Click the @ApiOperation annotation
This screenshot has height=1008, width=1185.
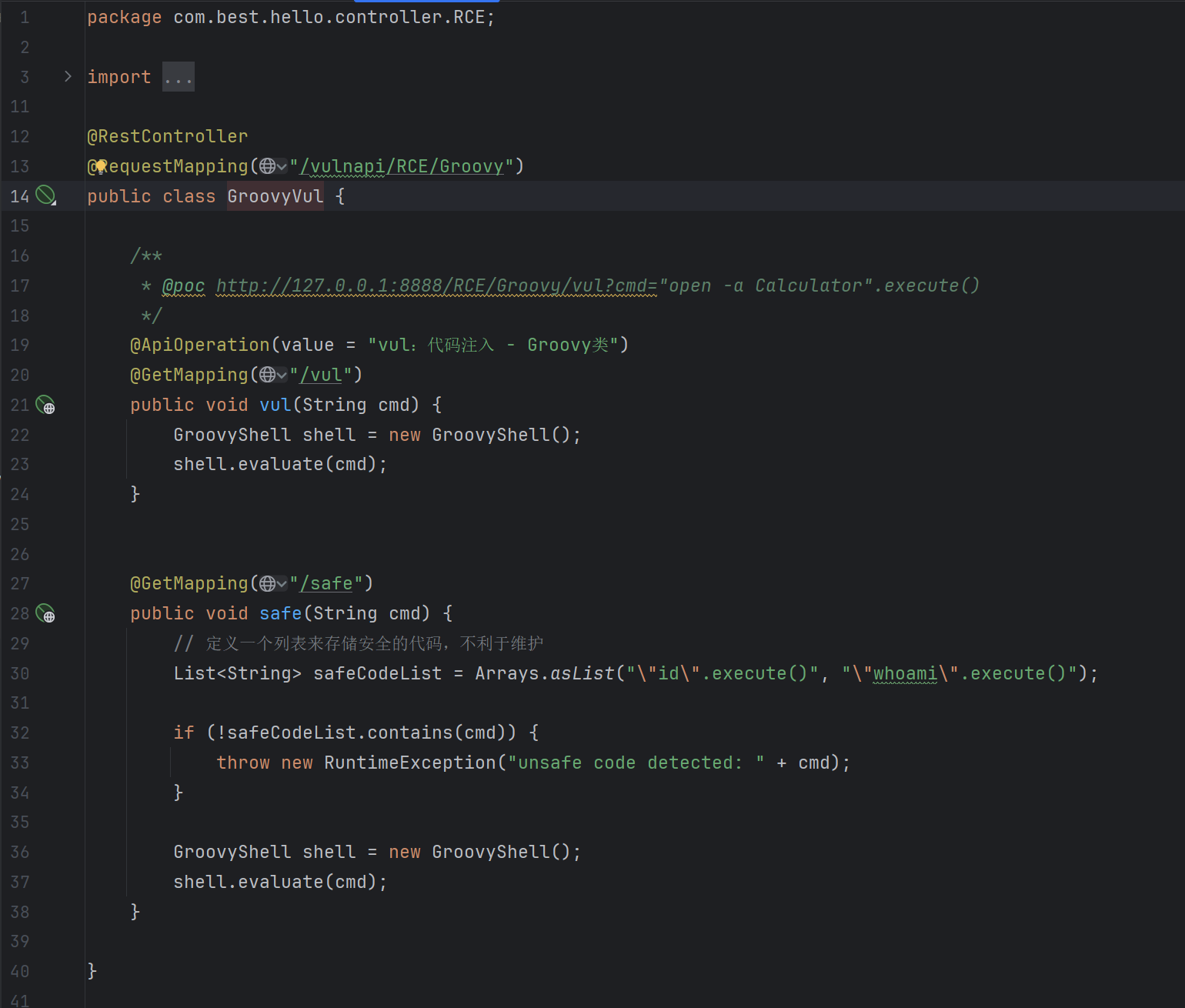[200, 345]
